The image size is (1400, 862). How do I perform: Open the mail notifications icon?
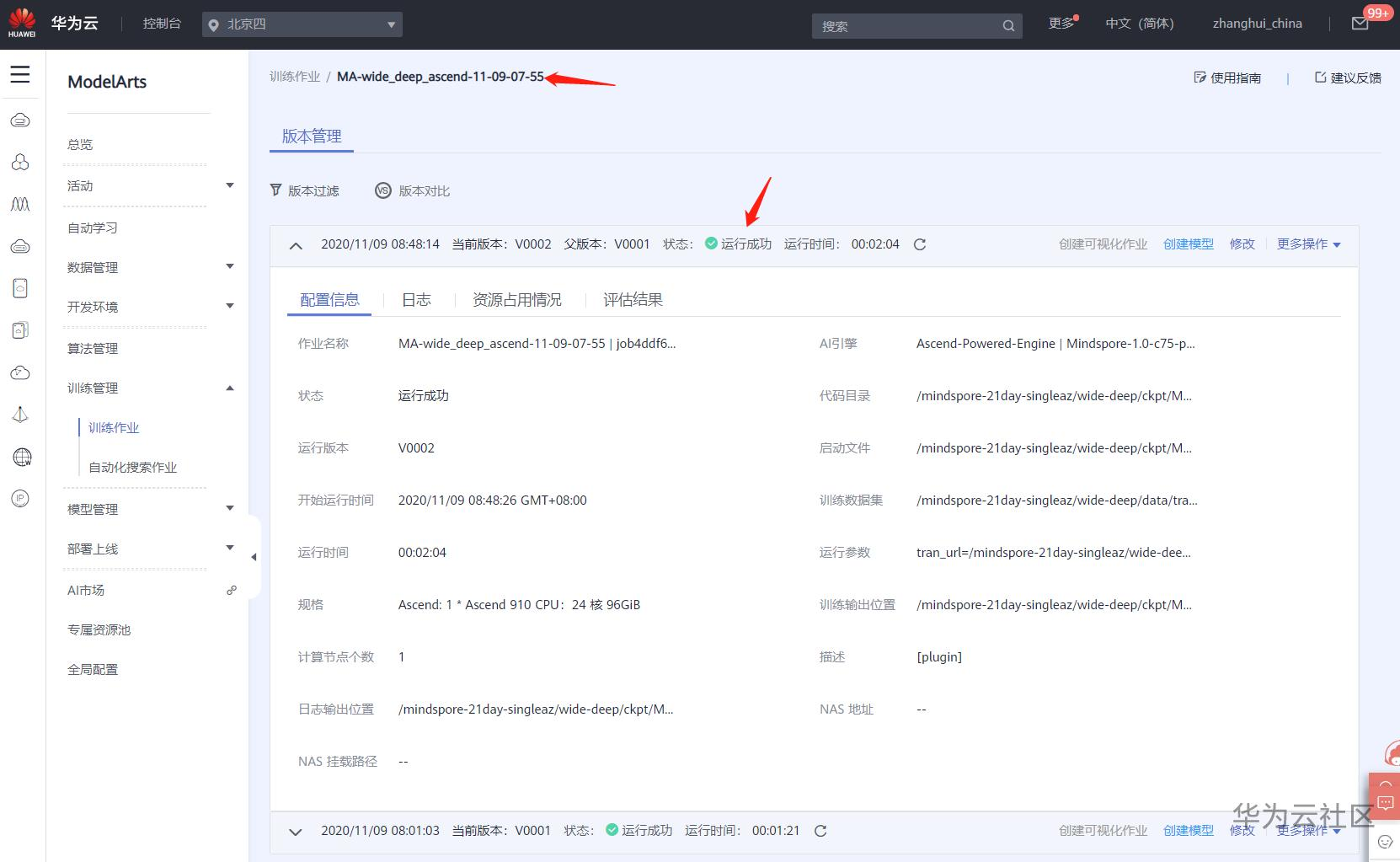click(1360, 24)
